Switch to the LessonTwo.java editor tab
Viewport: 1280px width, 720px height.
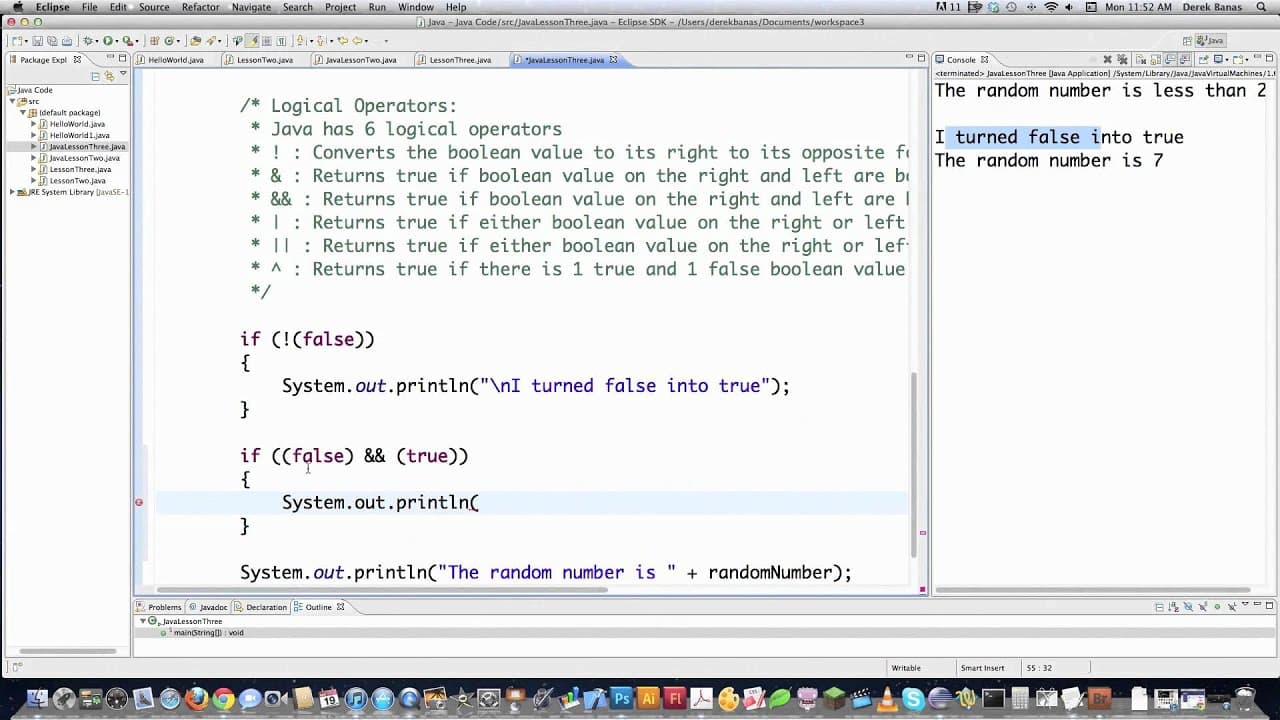coord(264,60)
